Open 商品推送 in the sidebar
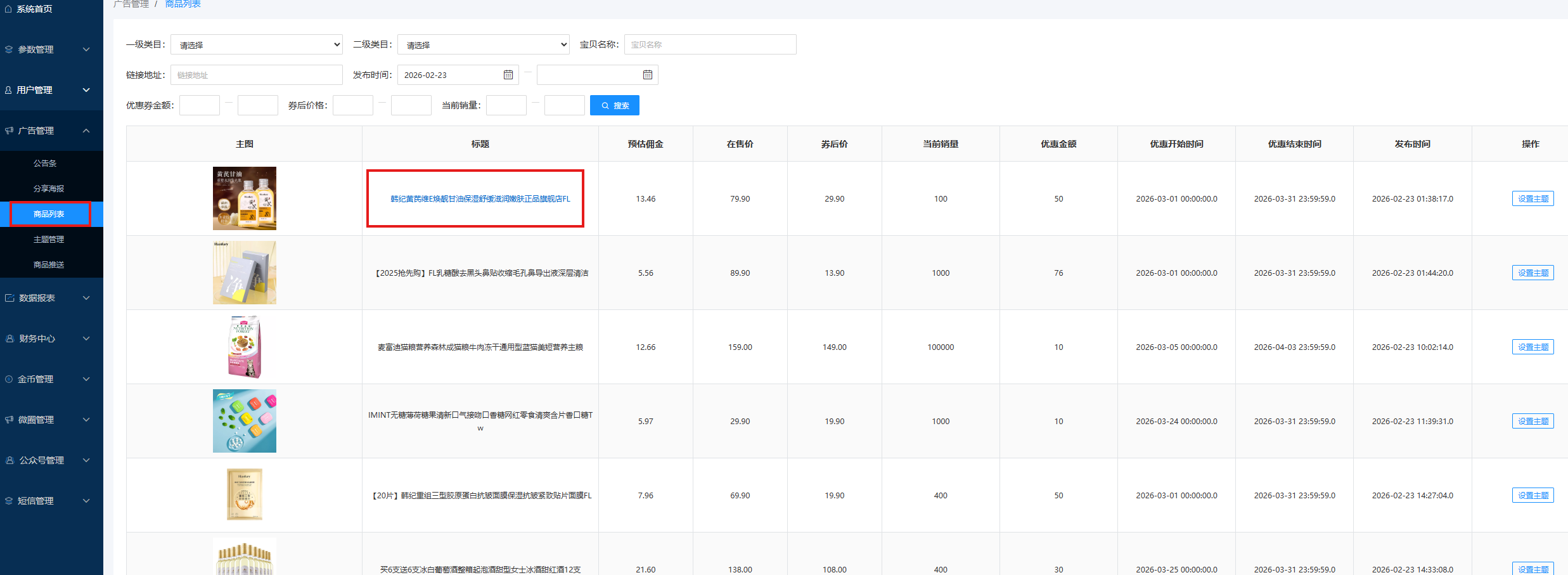The width and height of the screenshot is (1568, 575). coord(49,265)
